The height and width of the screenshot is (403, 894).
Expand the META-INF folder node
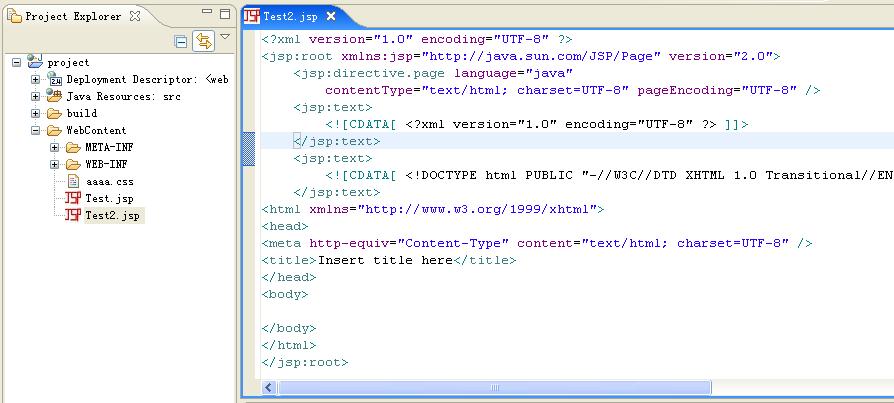(54, 148)
